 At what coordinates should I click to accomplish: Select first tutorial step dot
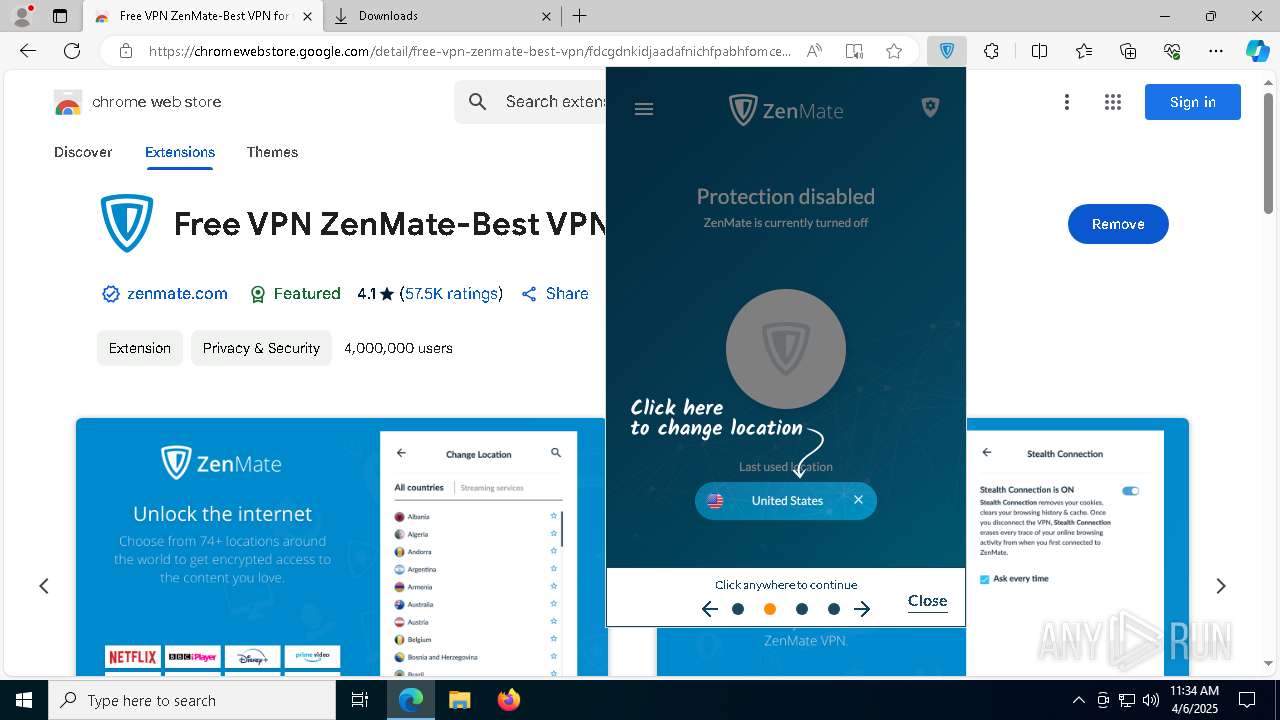(x=738, y=609)
